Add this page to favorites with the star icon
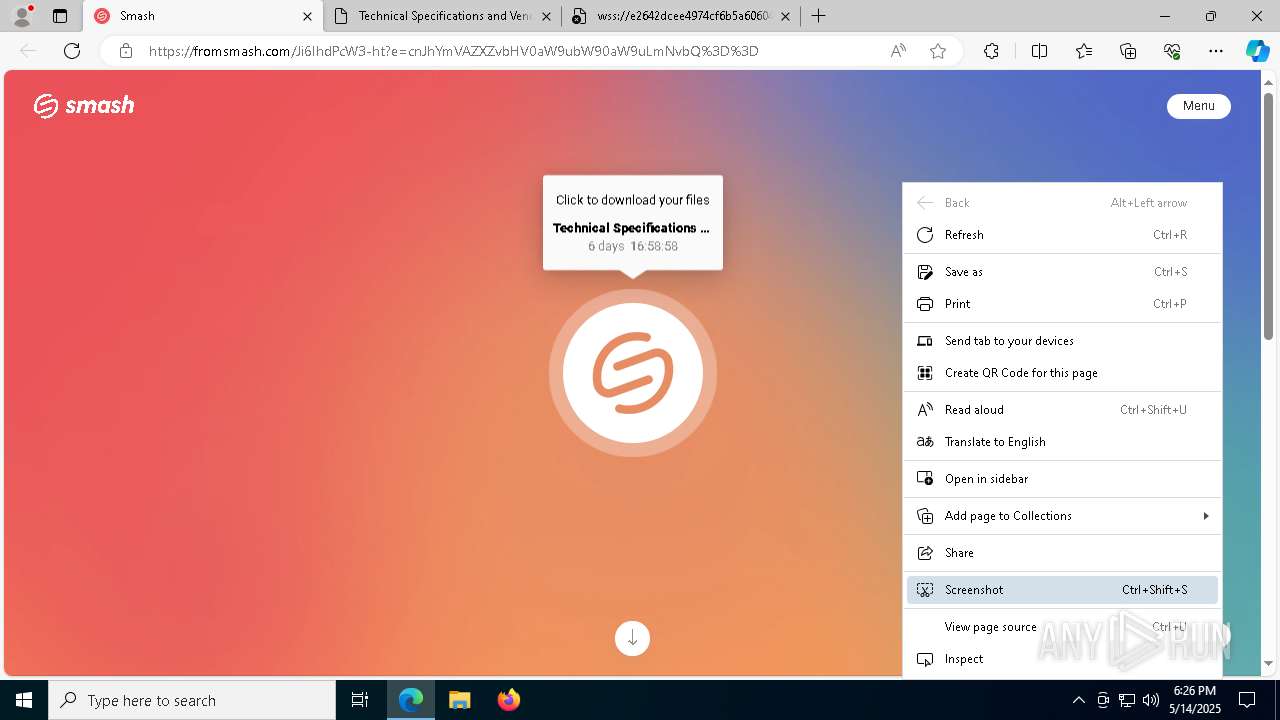 tap(938, 51)
